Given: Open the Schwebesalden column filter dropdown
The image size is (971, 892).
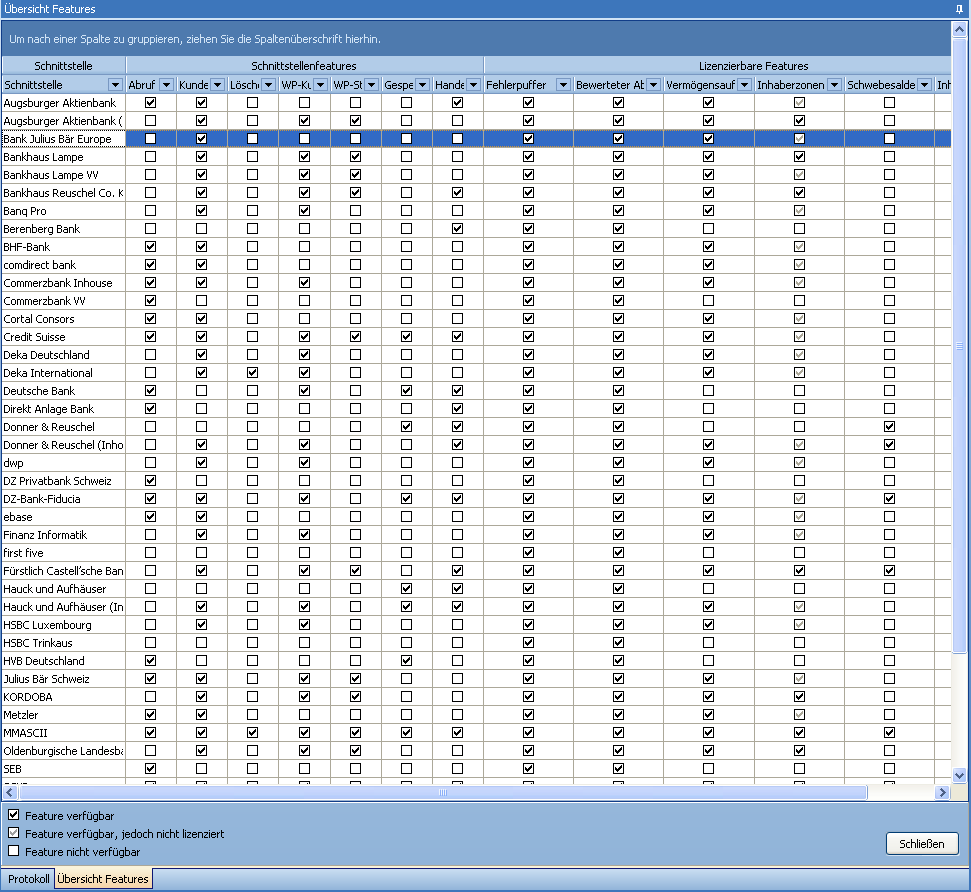Looking at the screenshot, I should coord(924,85).
